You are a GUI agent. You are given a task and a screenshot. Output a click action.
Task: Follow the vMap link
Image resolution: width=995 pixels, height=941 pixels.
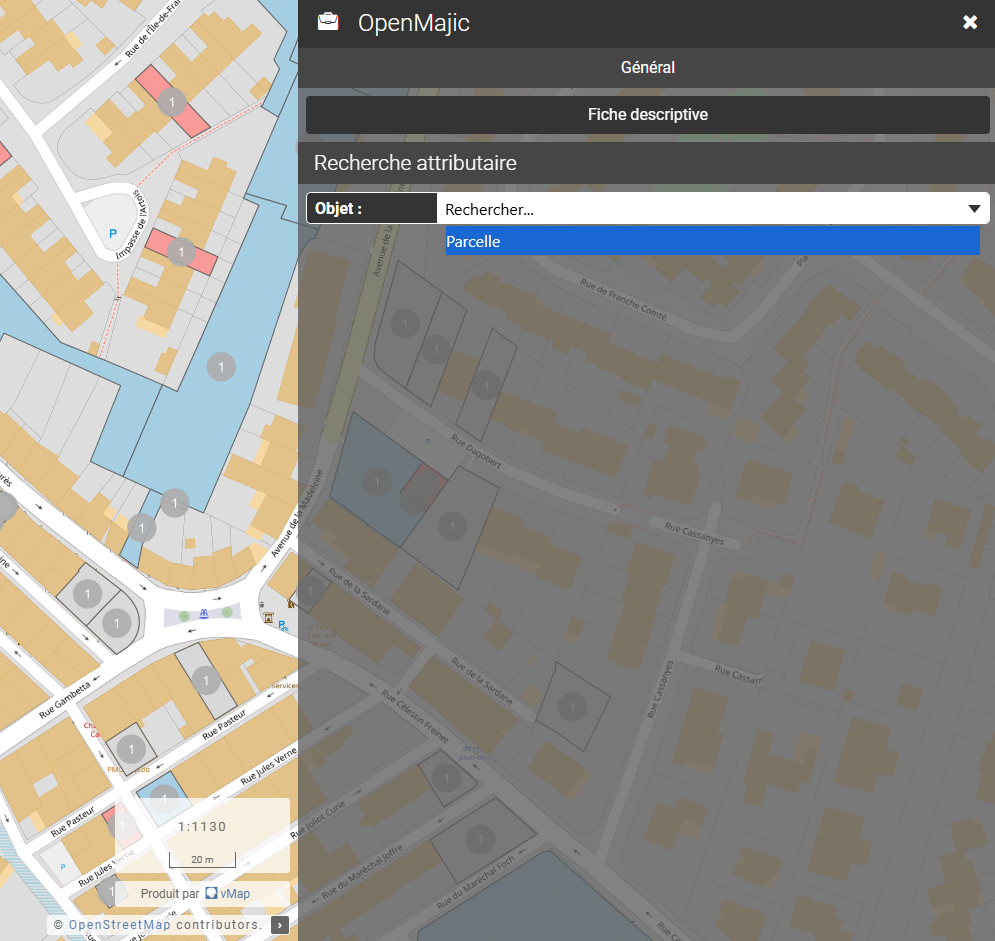click(x=228, y=893)
